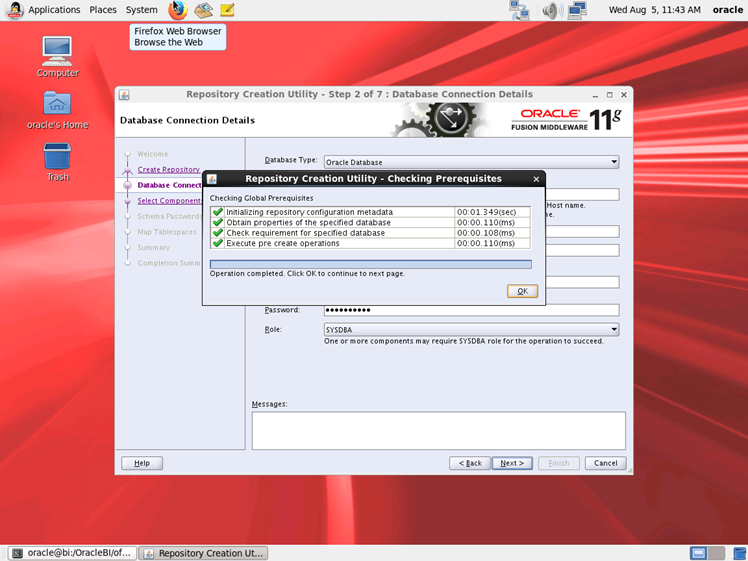Switch to Repository Creation Utility taskbar item
748x561 pixels.
203,553
